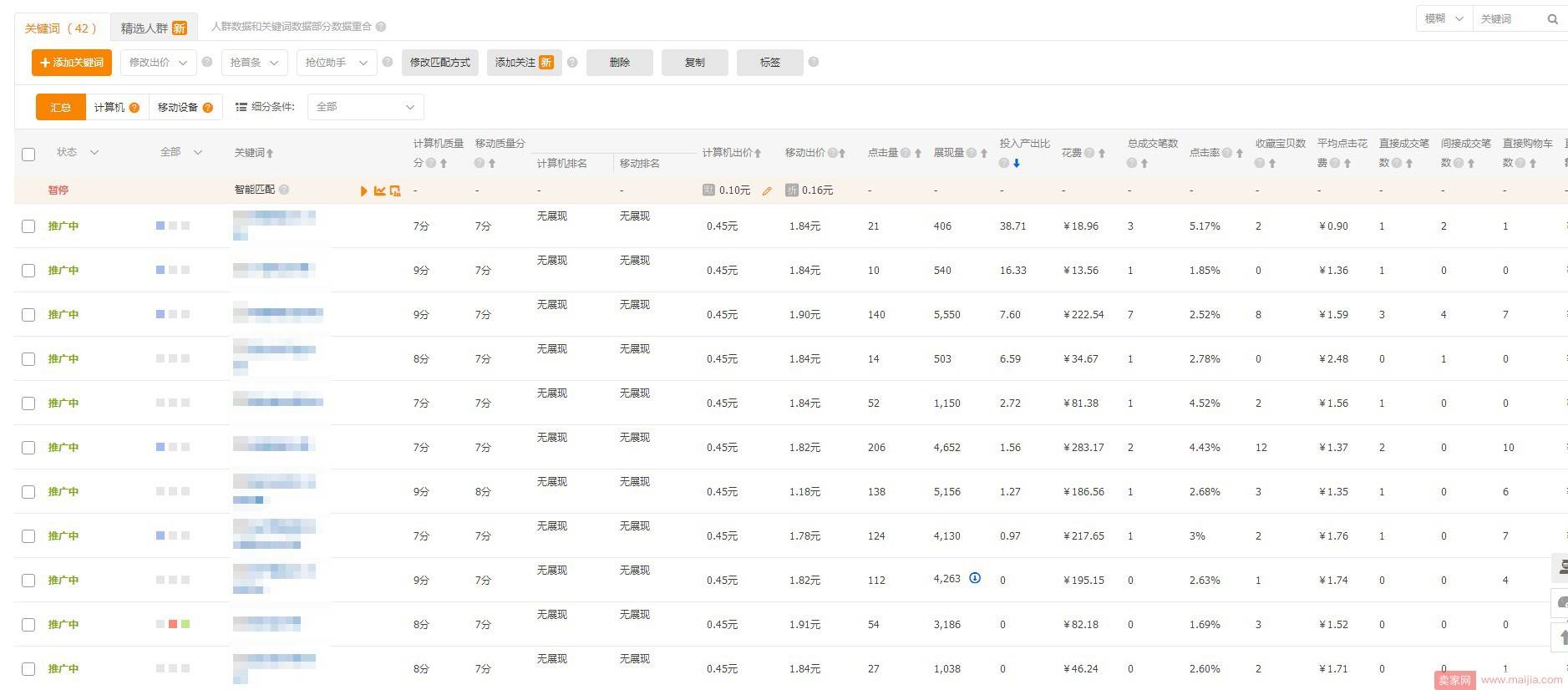
Task: Click the 复制 button
Action: point(695,63)
